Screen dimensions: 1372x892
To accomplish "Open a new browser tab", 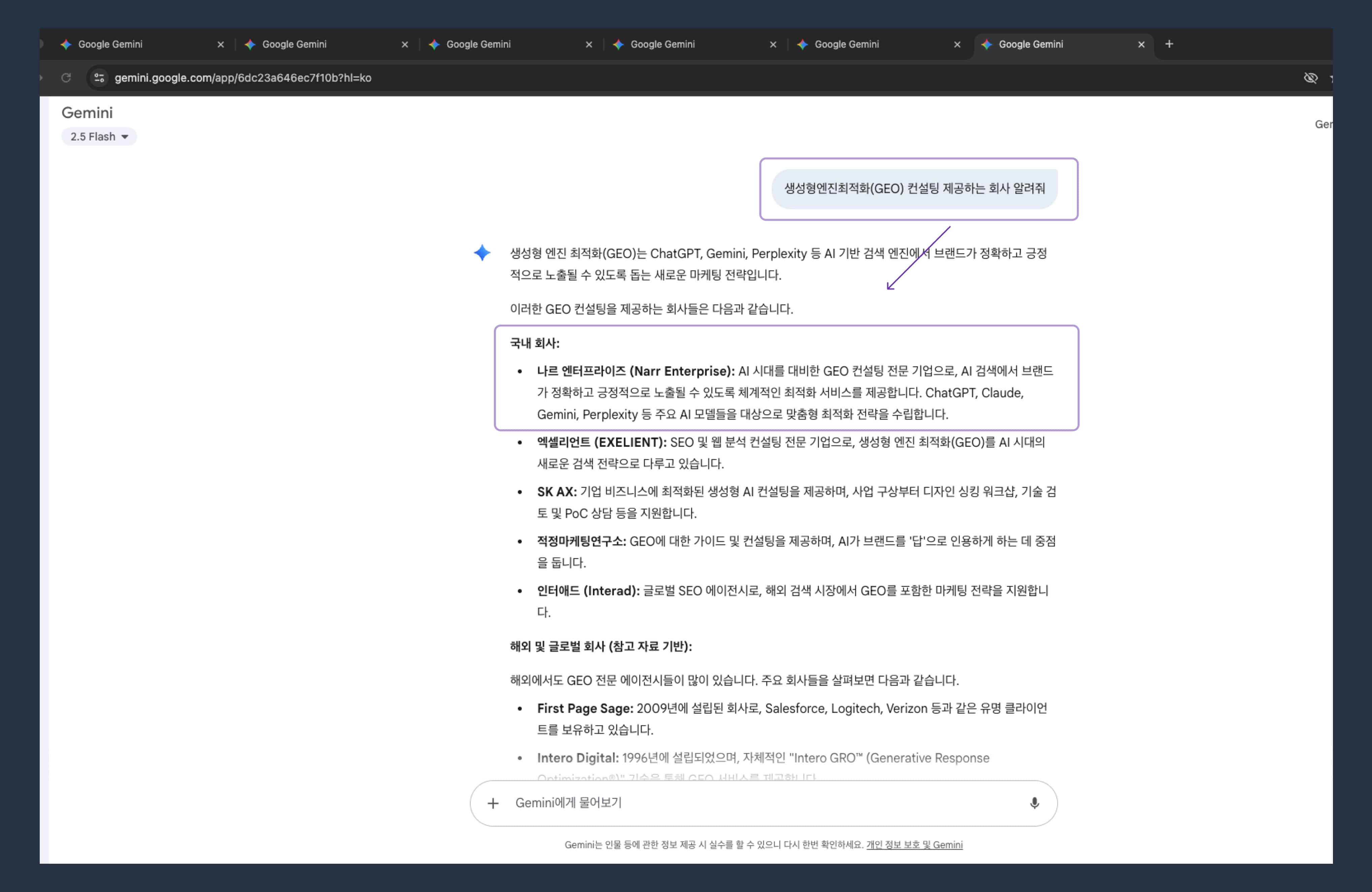I will 1169,44.
